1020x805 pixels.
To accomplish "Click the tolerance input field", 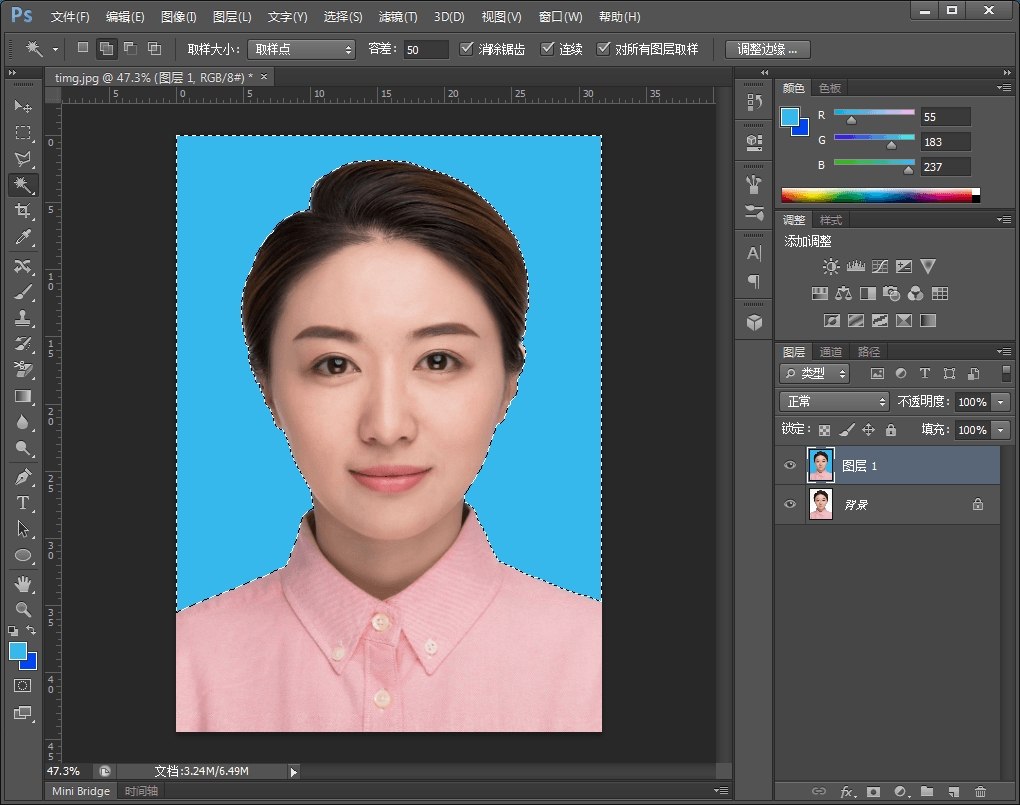I will [x=426, y=49].
